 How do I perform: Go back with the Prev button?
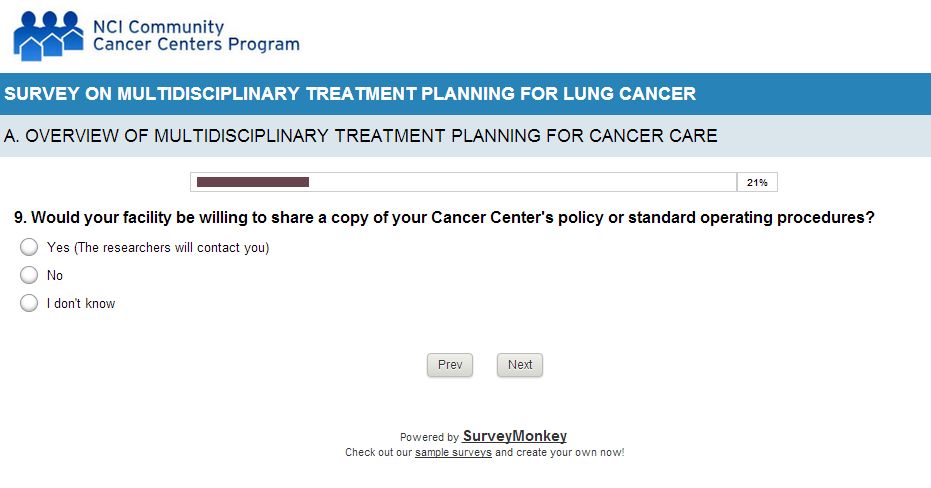tap(450, 365)
